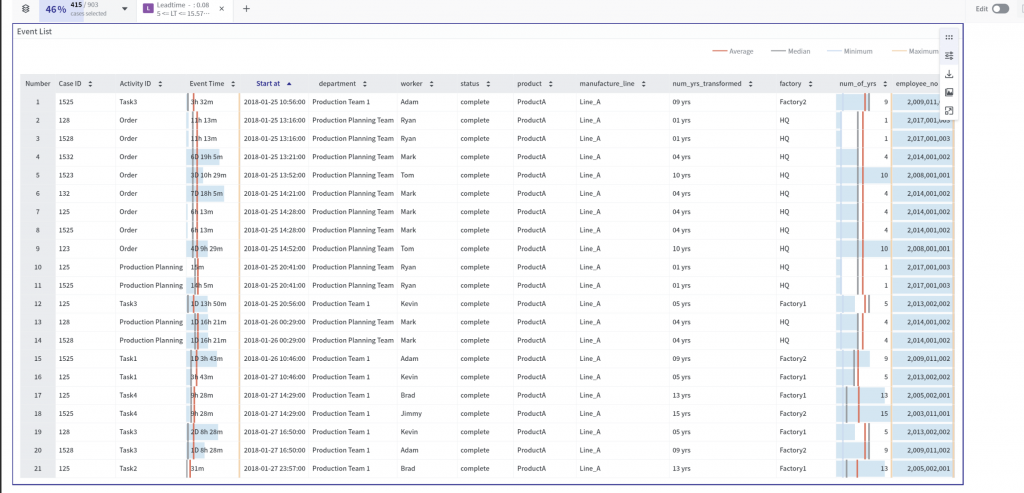Click the Event Time column header
This screenshot has width=1024, height=493.
point(206,84)
